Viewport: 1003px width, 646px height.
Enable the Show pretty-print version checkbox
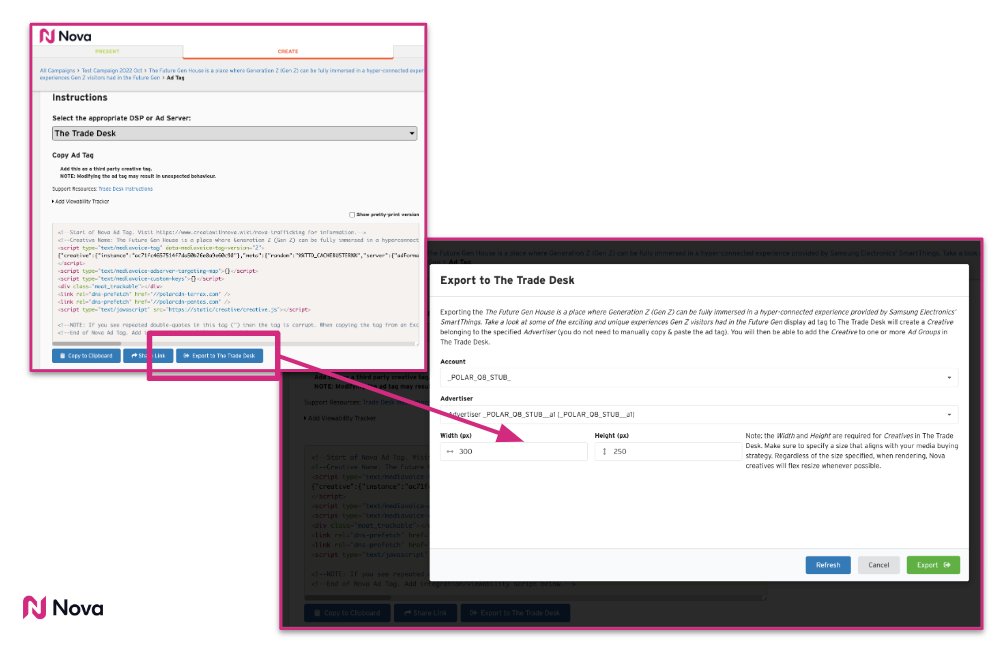[x=352, y=214]
